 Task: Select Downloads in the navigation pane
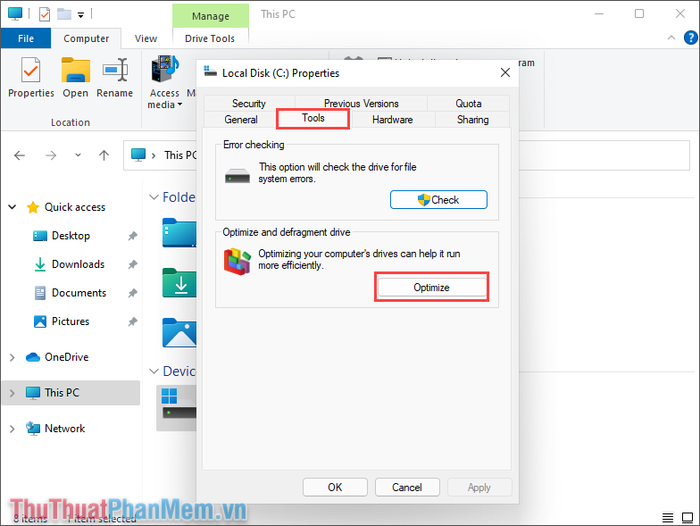tap(78, 264)
